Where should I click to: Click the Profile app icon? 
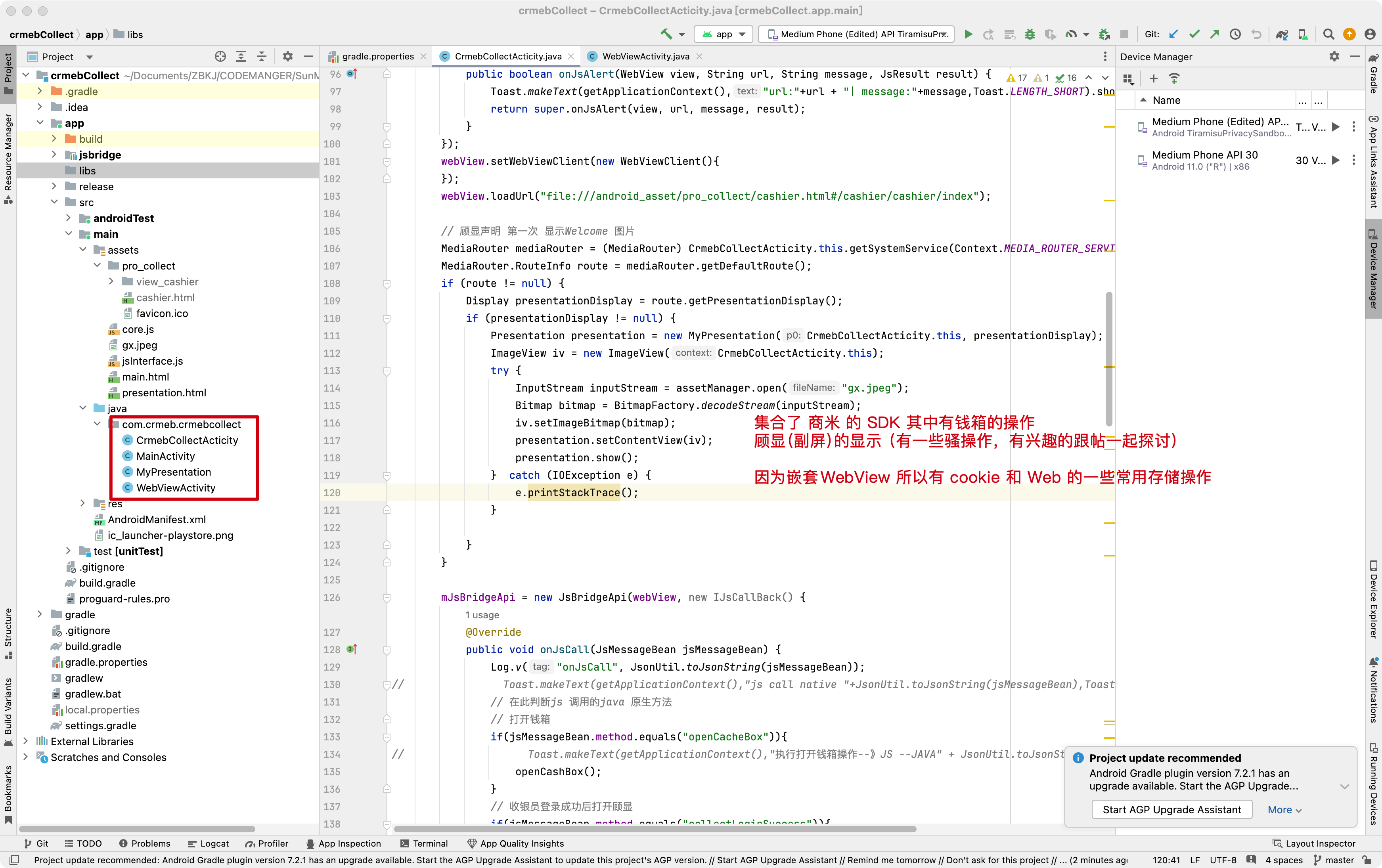[x=1071, y=34]
